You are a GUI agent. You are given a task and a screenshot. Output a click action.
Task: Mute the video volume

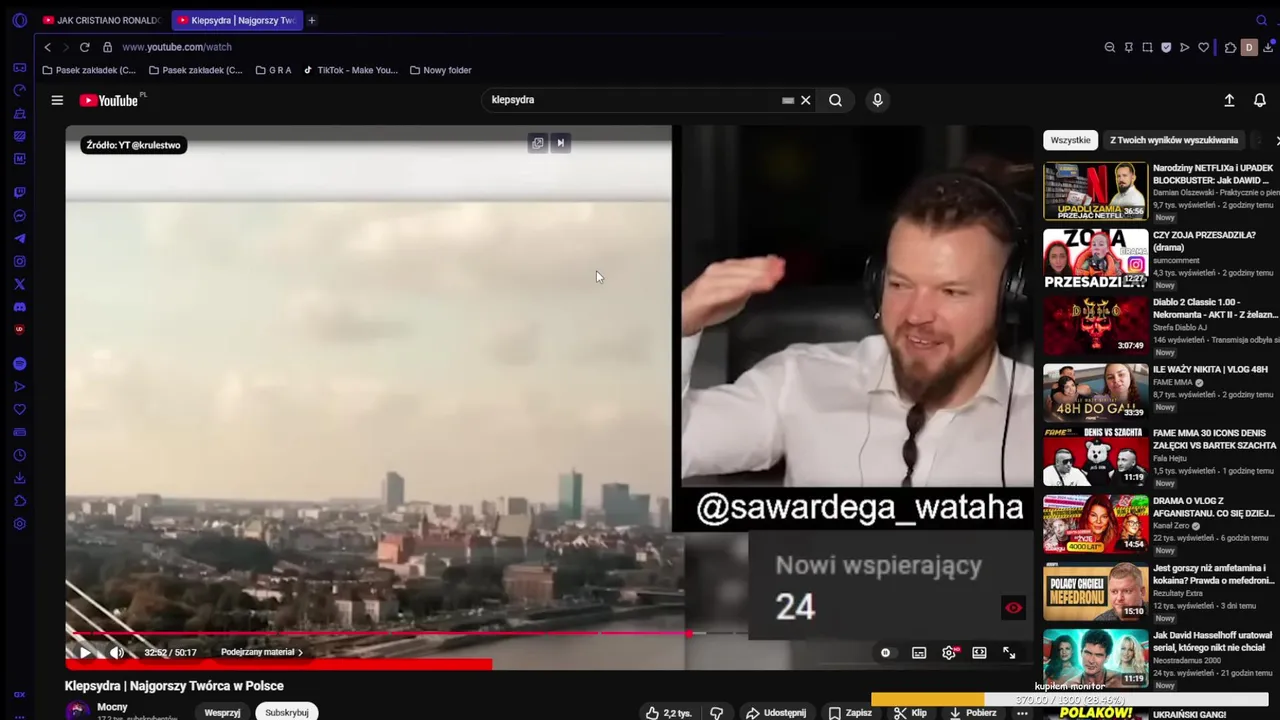coord(117,652)
